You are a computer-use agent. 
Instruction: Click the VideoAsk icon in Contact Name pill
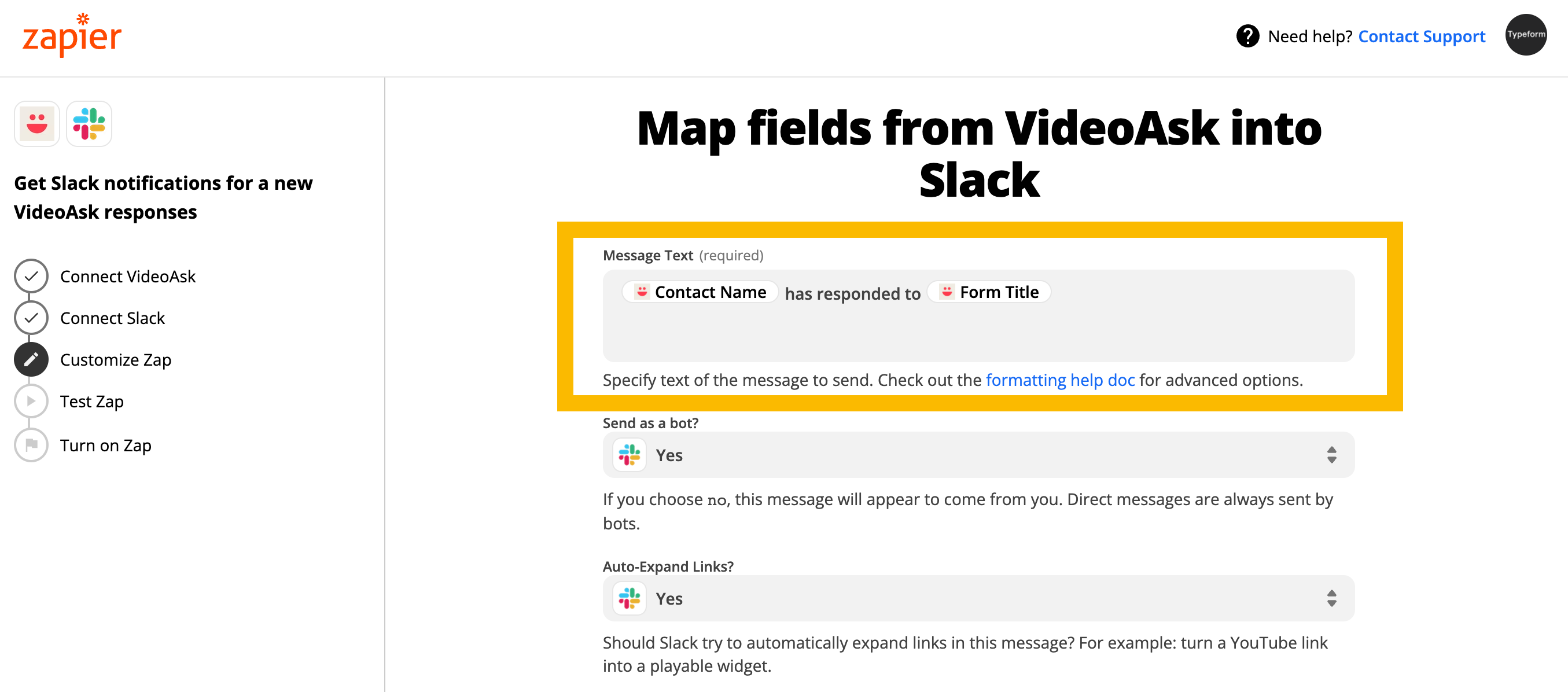pyautogui.click(x=642, y=292)
